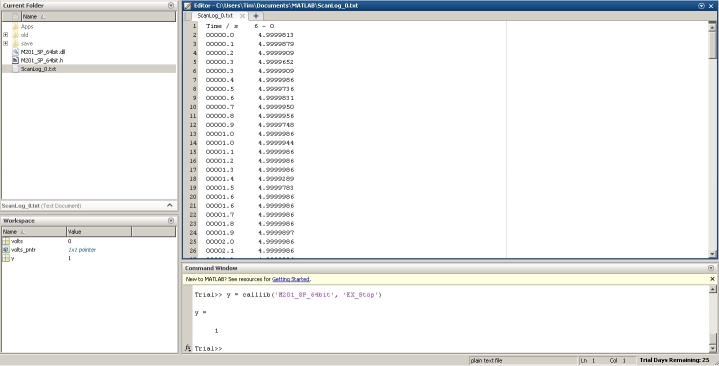Open the Editor window actions dropdown
Screen dimensions: 719x366
(701, 6)
